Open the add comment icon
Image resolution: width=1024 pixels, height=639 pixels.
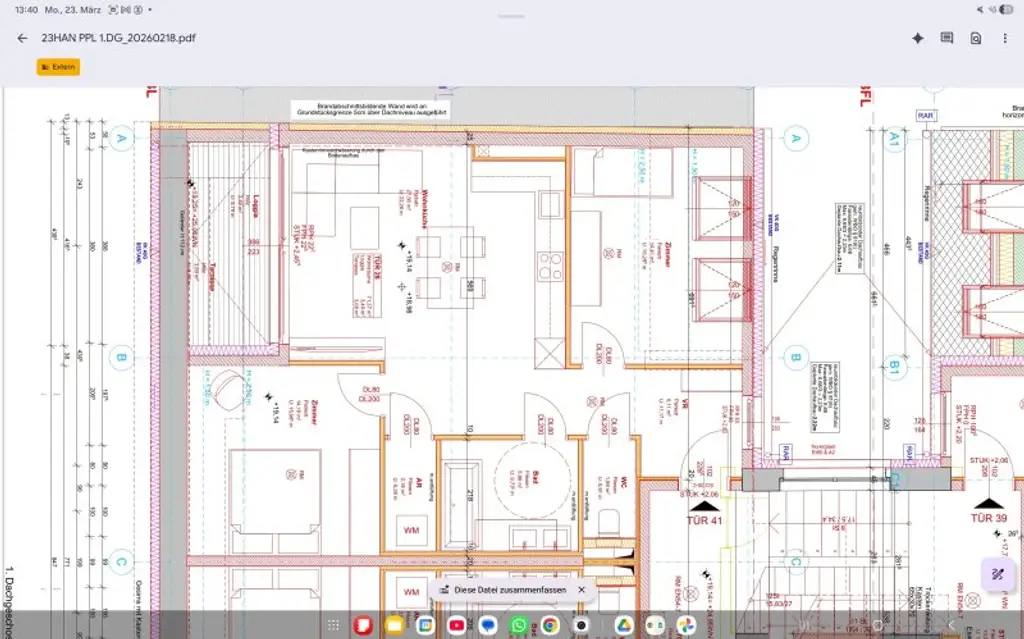point(946,38)
